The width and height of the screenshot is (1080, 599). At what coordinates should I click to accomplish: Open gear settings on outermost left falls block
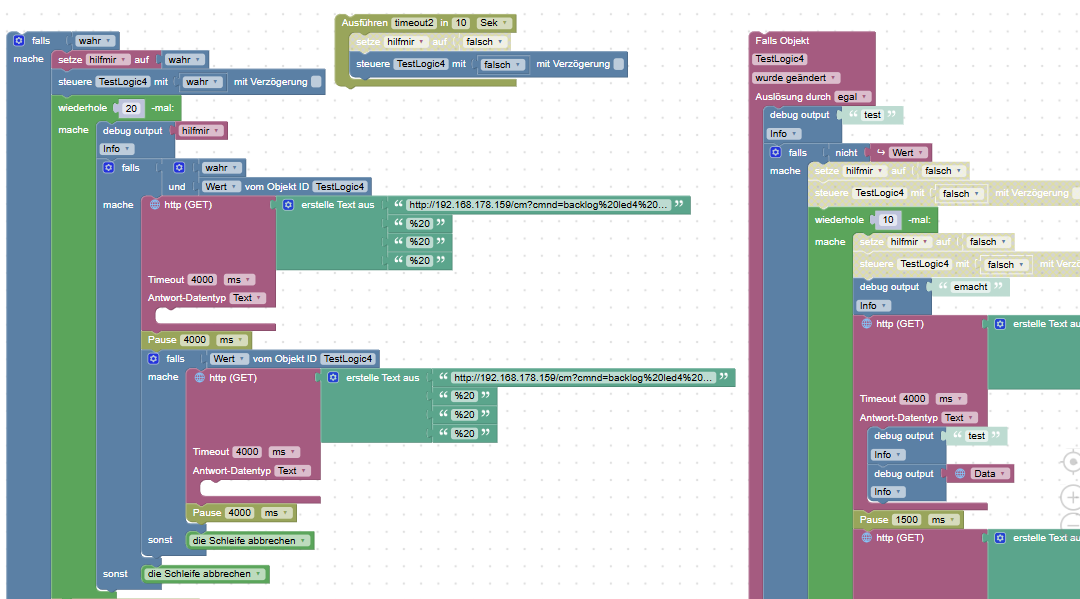point(18,41)
